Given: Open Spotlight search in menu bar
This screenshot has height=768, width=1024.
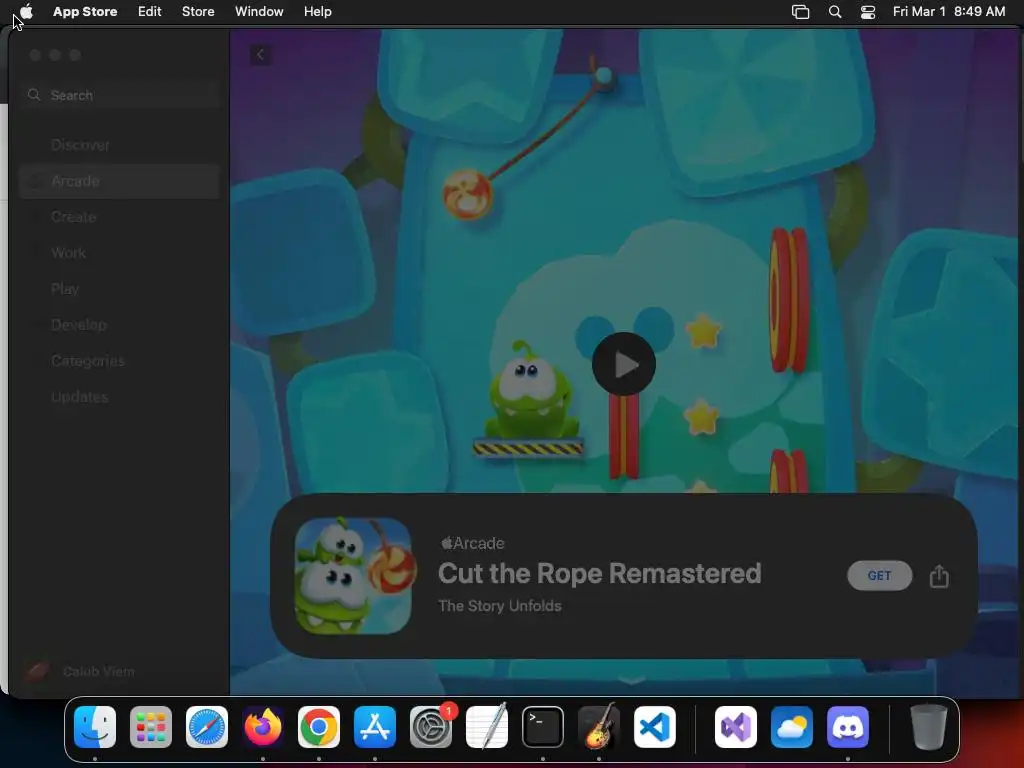Looking at the screenshot, I should [835, 11].
